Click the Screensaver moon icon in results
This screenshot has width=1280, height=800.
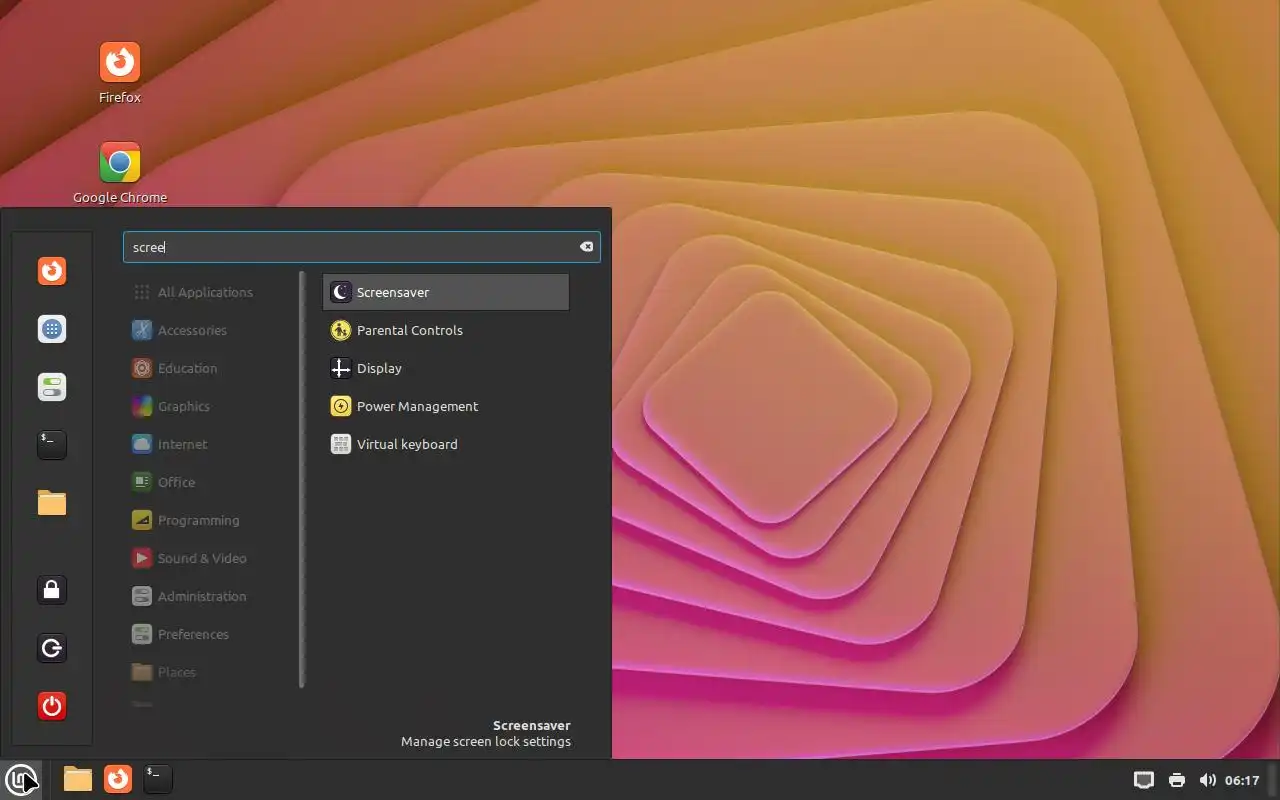click(x=341, y=292)
